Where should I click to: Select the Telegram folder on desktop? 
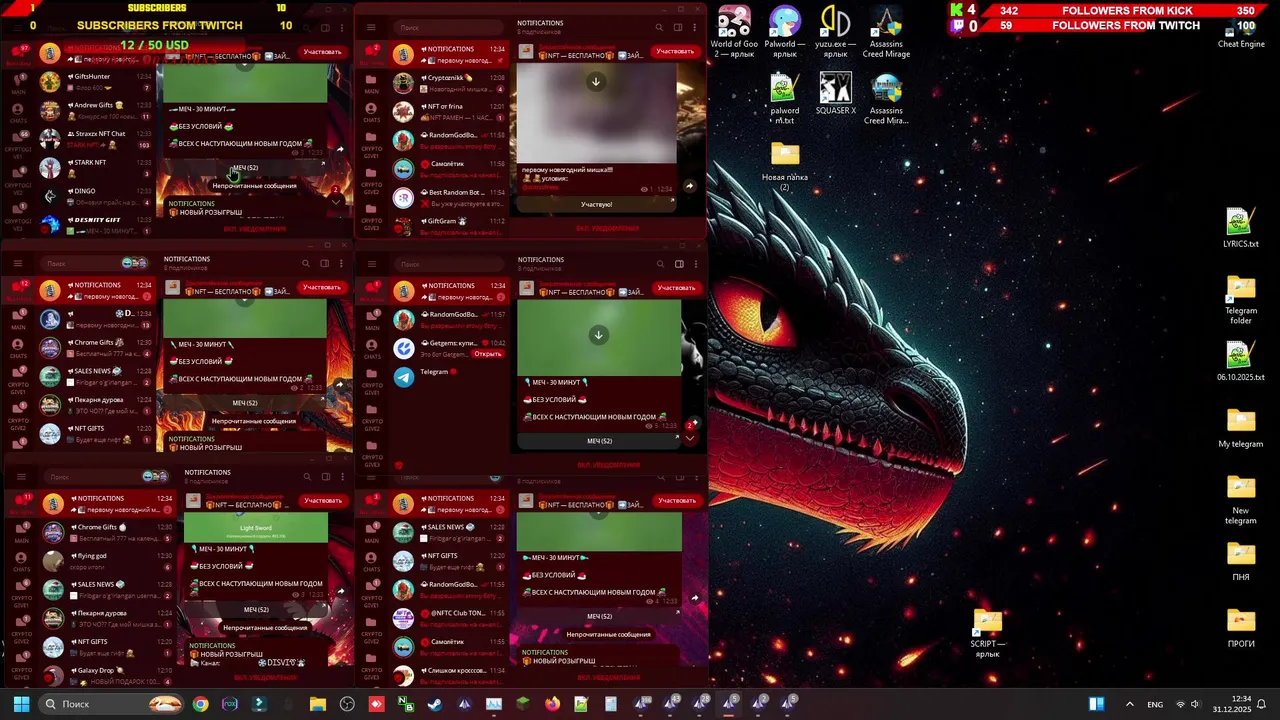tap(1240, 300)
